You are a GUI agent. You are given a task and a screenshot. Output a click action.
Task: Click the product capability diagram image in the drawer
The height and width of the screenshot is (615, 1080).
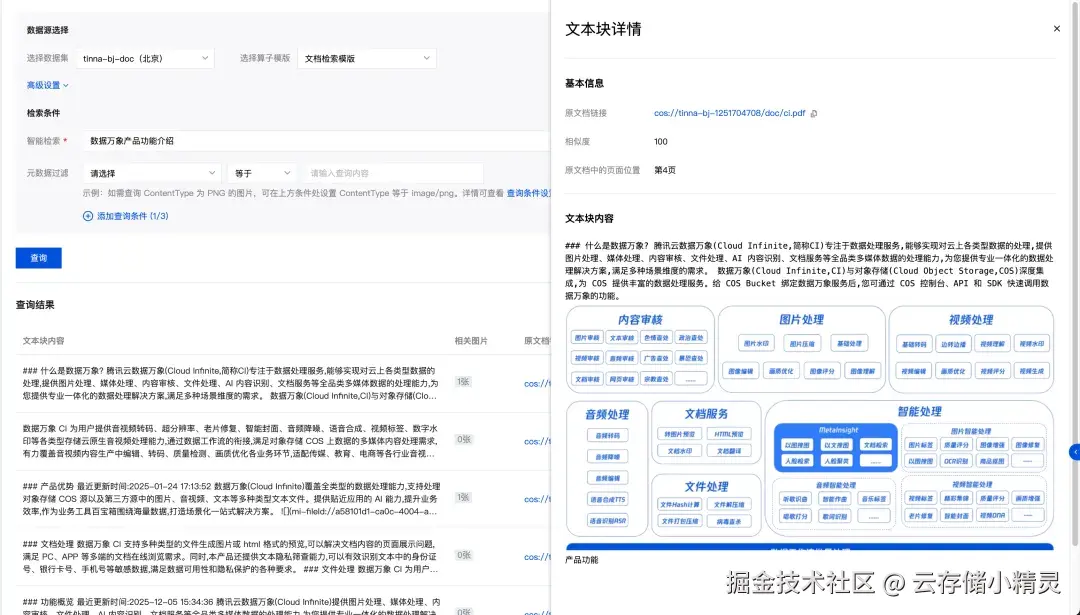click(809, 427)
